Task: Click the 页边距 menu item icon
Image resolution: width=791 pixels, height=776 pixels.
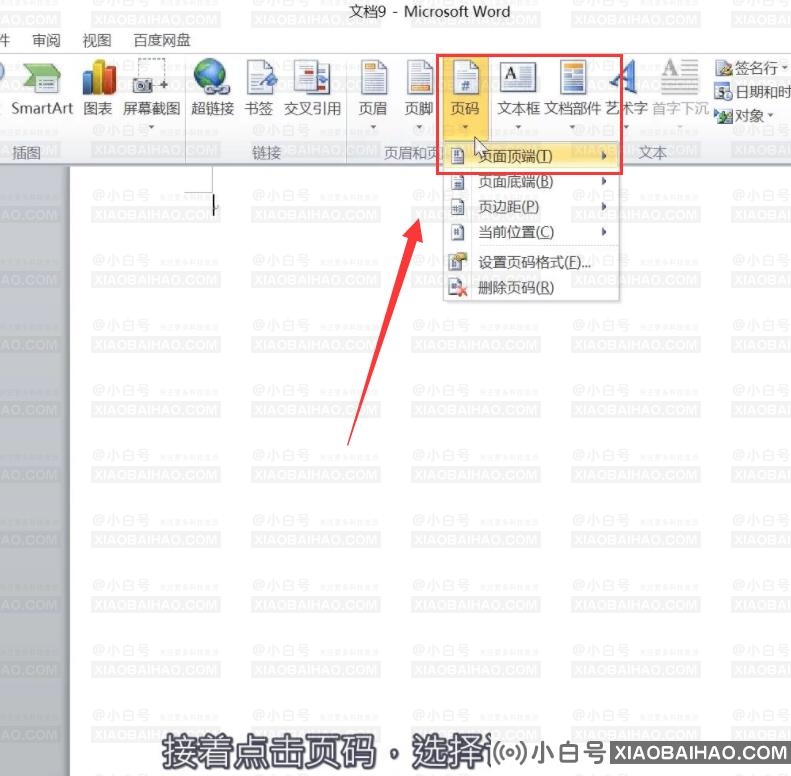Action: 457,207
